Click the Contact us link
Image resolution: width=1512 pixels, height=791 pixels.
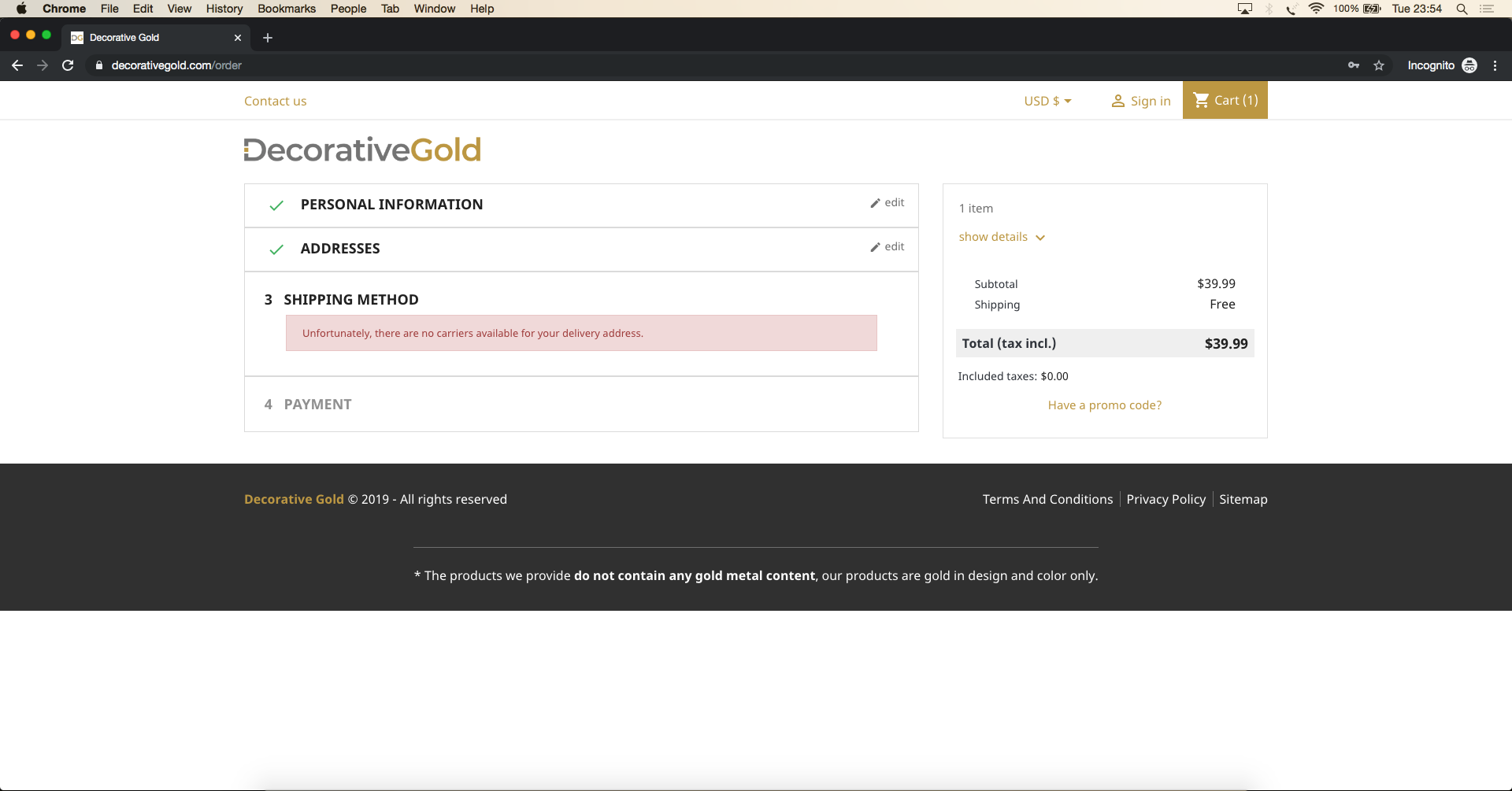click(275, 101)
